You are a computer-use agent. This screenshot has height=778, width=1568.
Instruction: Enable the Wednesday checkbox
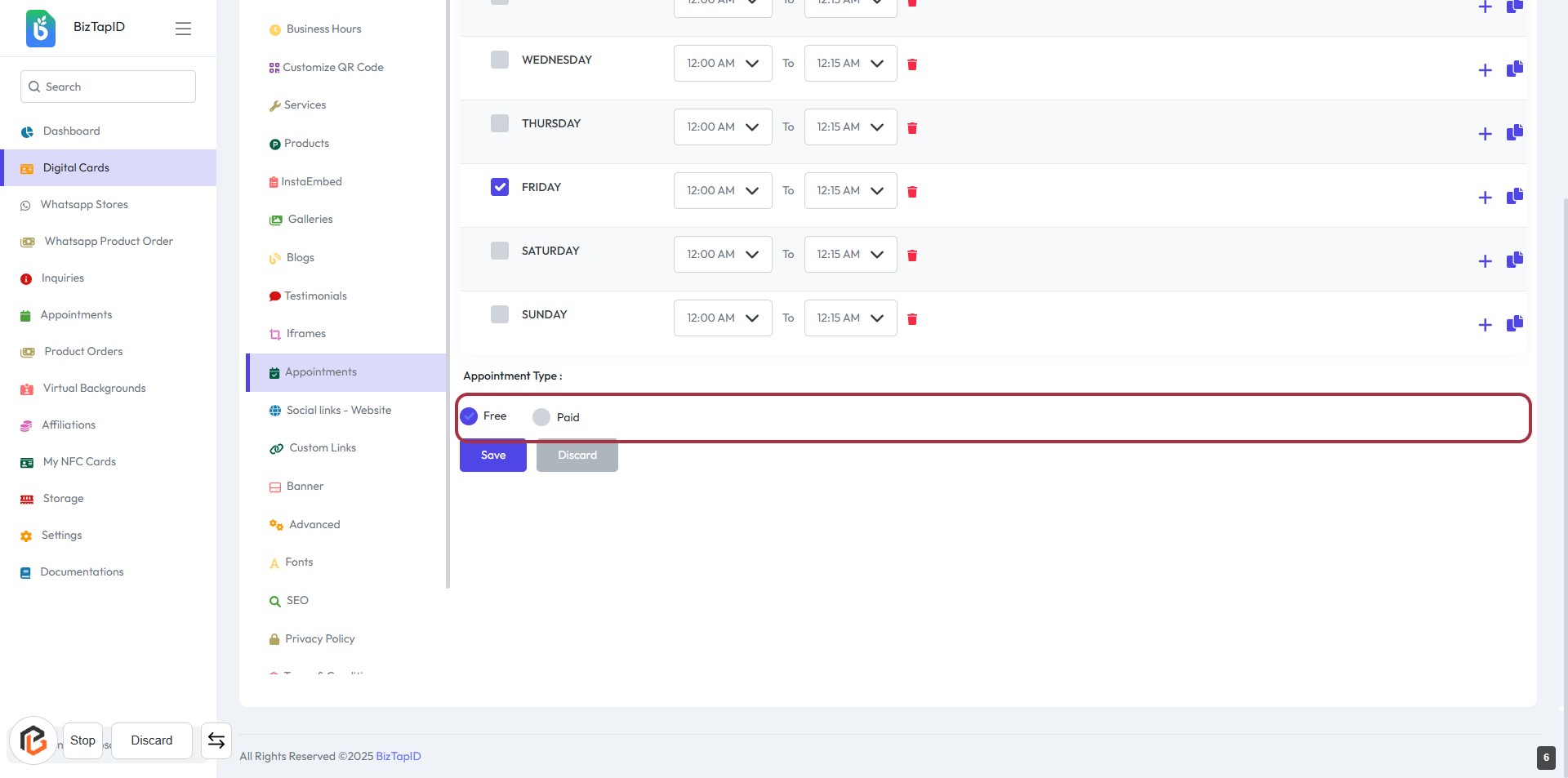(500, 60)
